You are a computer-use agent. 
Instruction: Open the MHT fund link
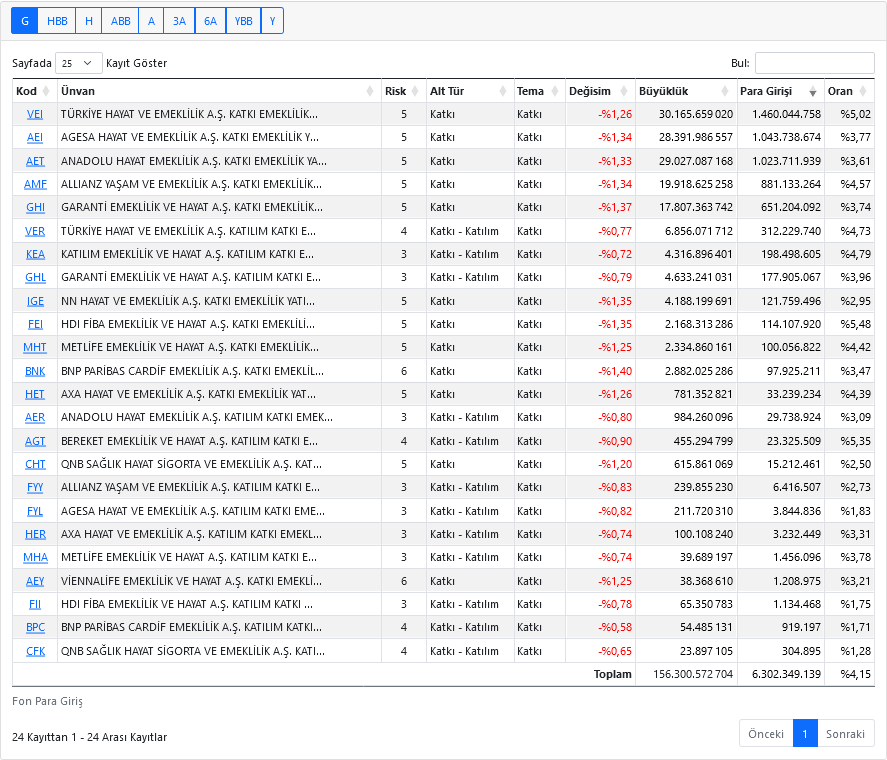point(35,348)
